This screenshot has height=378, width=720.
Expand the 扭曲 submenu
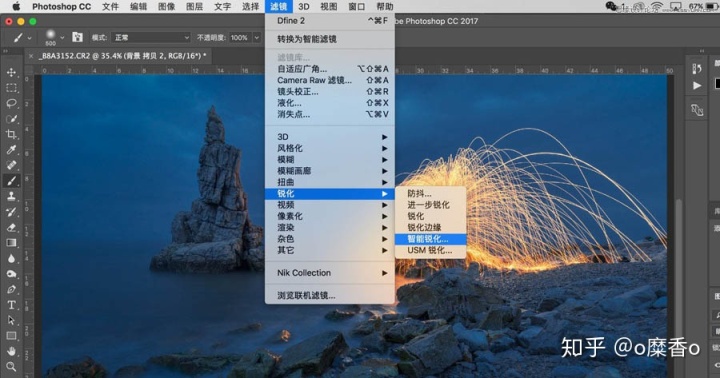point(330,182)
